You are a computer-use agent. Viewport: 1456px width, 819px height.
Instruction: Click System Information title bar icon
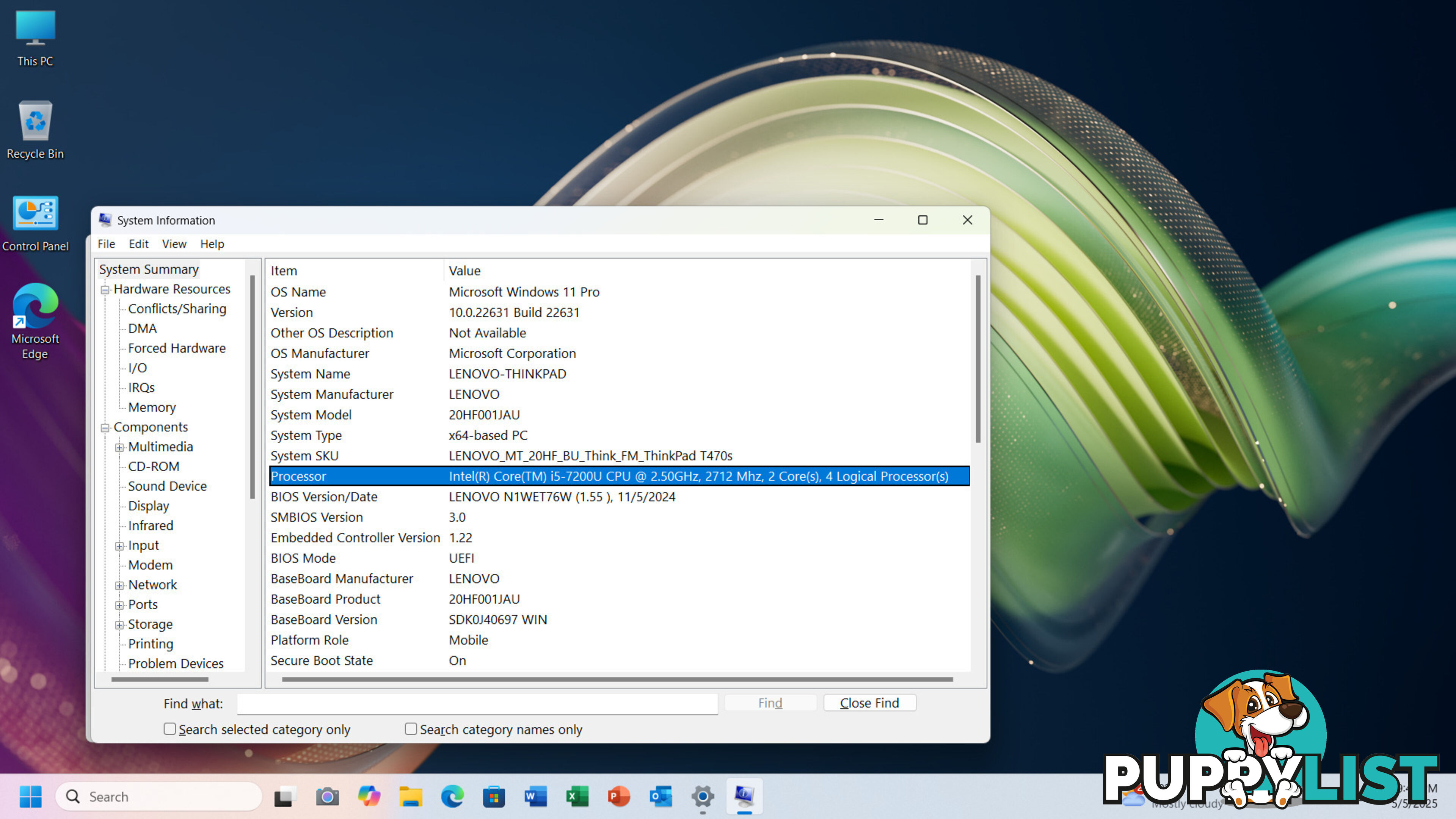pyautogui.click(x=105, y=220)
